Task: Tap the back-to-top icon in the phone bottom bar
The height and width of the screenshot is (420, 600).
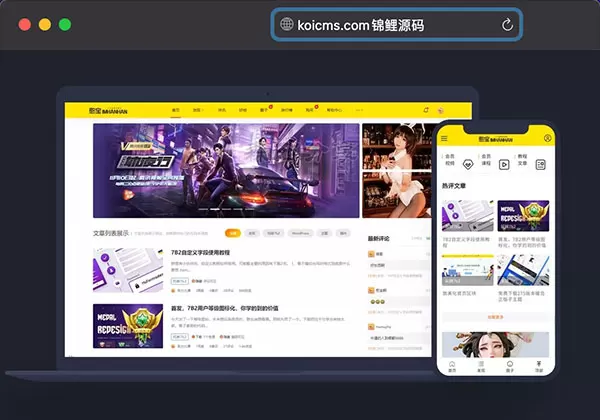Action: [539, 366]
